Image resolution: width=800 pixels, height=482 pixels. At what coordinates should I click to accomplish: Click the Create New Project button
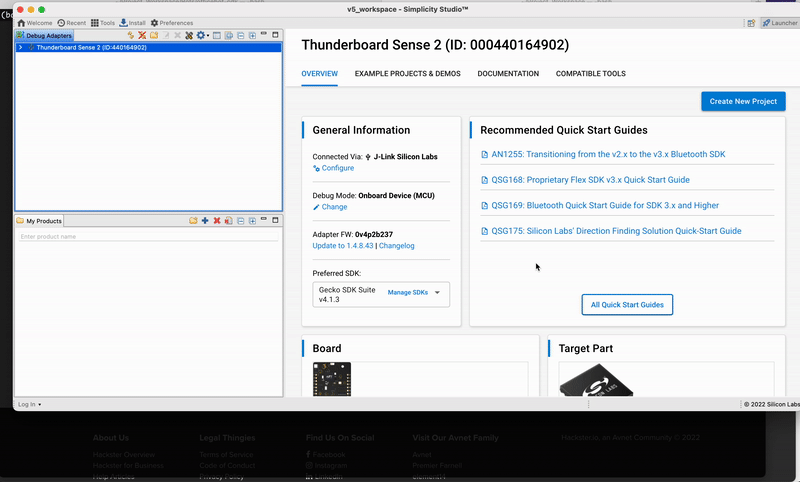[x=743, y=102]
